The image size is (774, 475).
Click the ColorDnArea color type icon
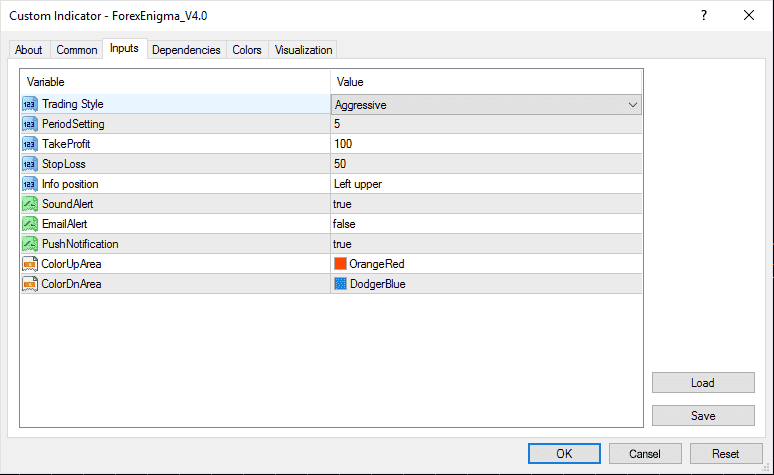click(30, 284)
